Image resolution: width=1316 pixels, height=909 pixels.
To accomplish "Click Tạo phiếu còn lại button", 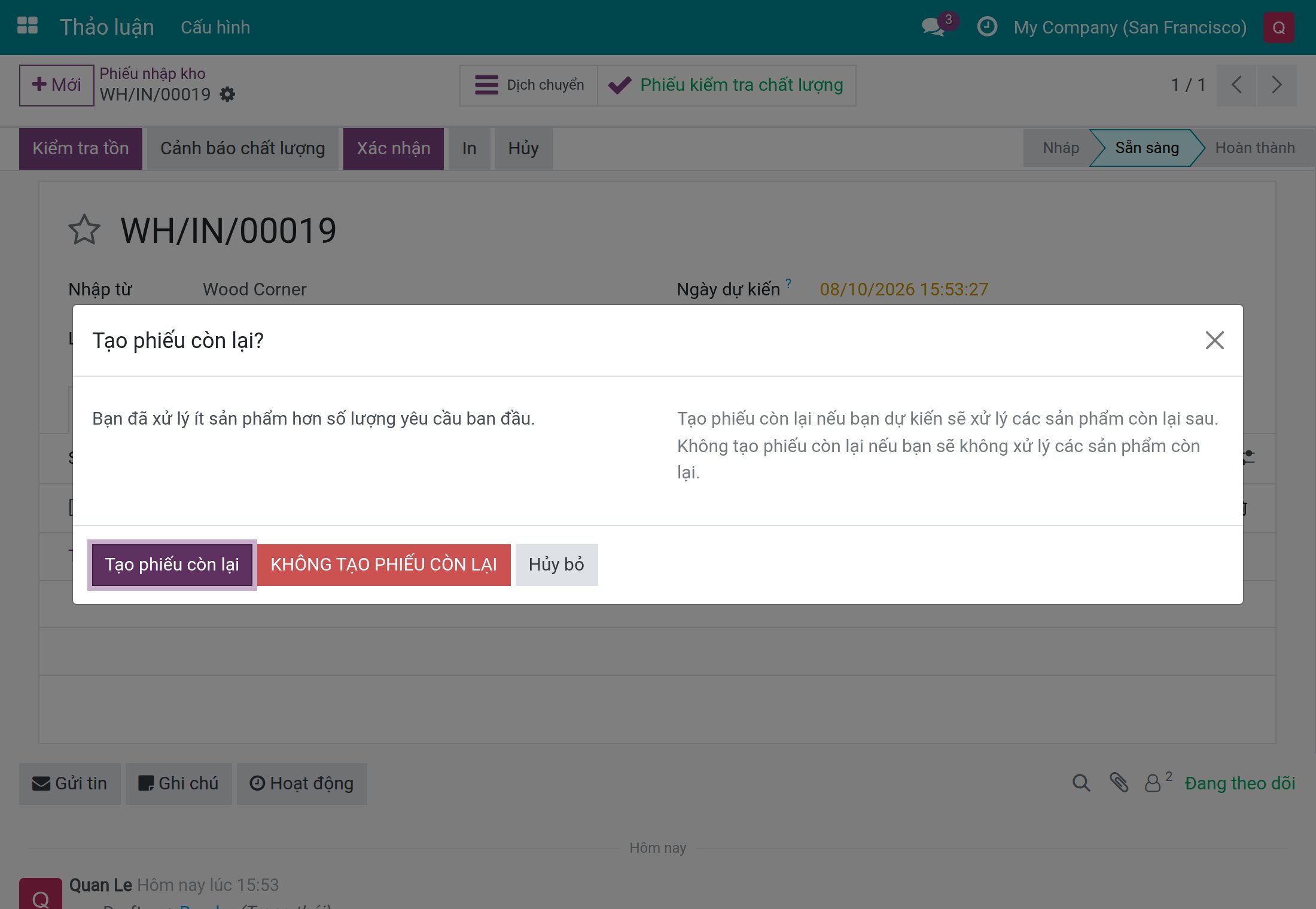I will click(172, 565).
